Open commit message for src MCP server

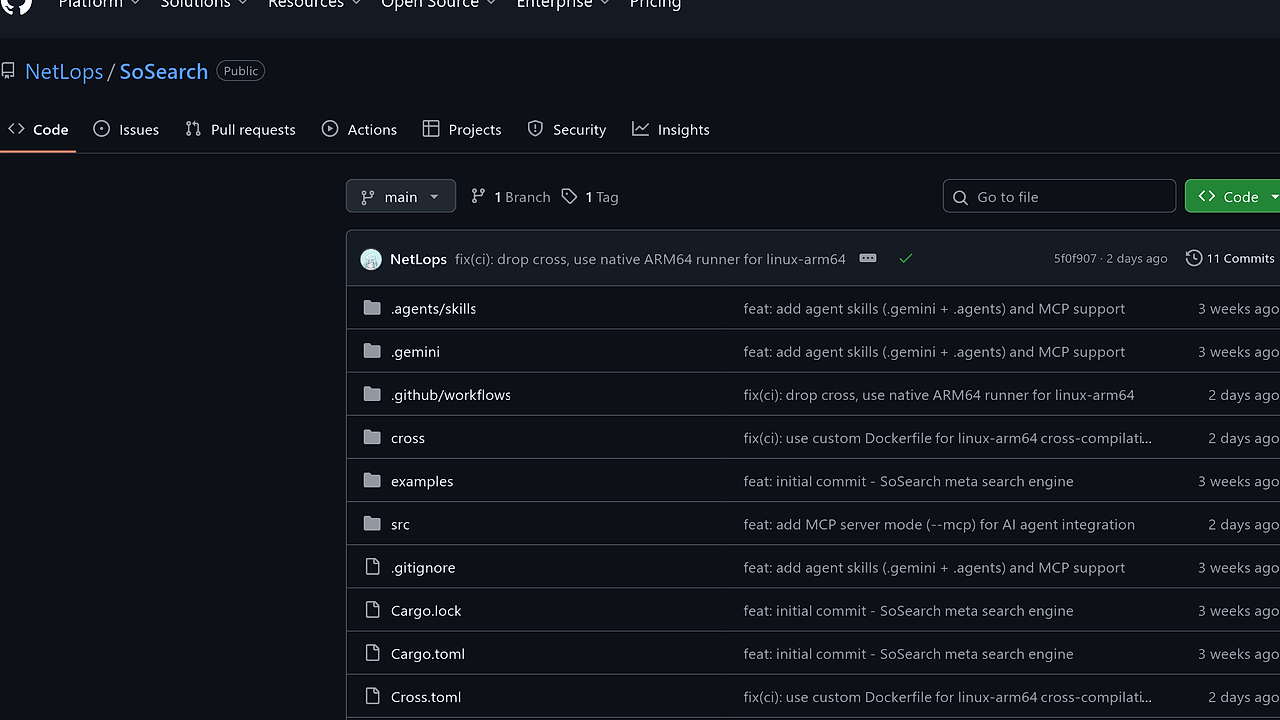click(x=939, y=523)
